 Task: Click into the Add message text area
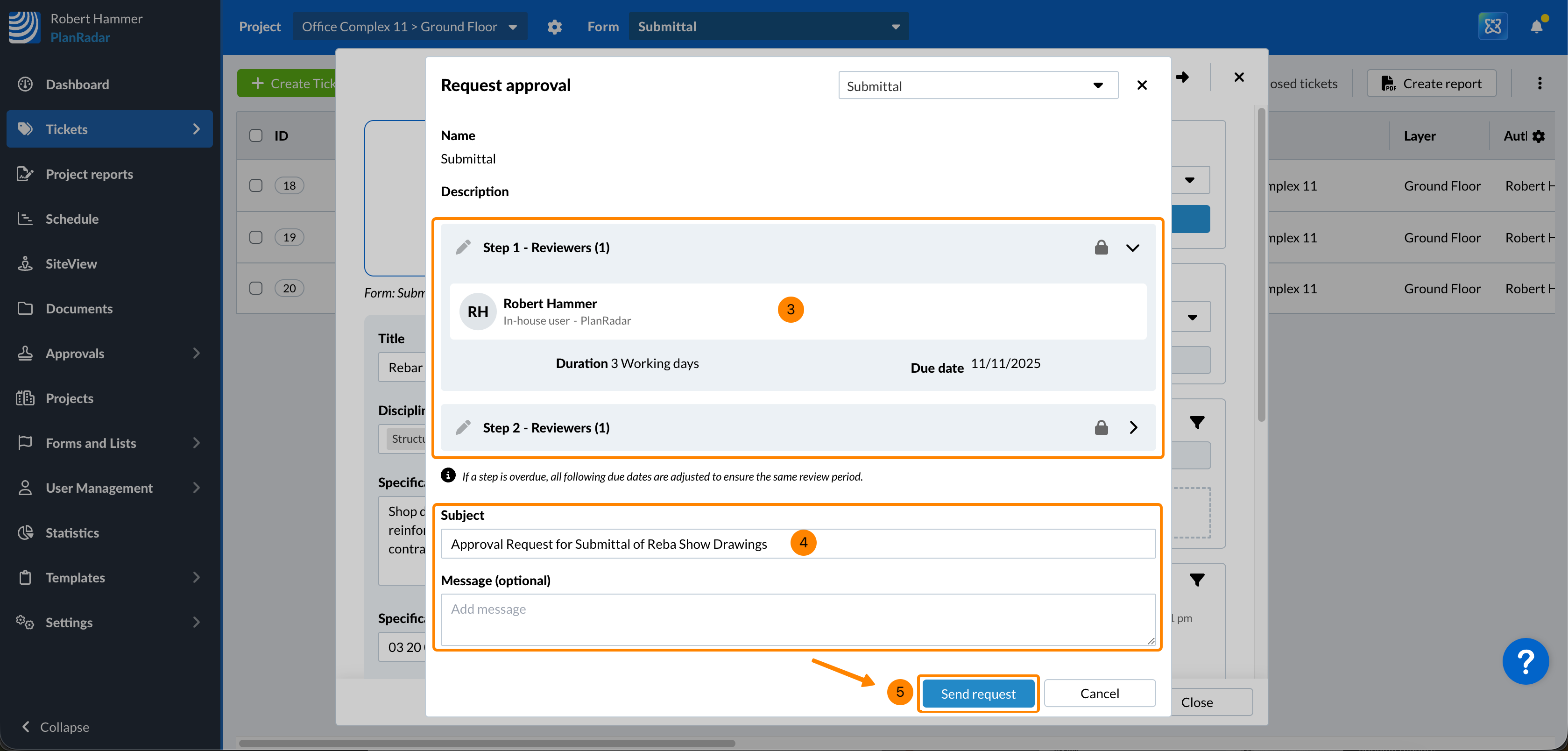pyautogui.click(x=798, y=620)
